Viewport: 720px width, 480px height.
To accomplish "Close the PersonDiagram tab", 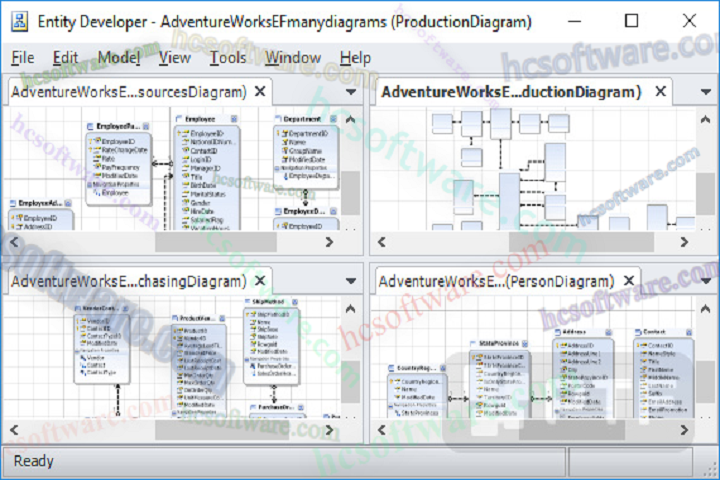I will click(x=629, y=281).
